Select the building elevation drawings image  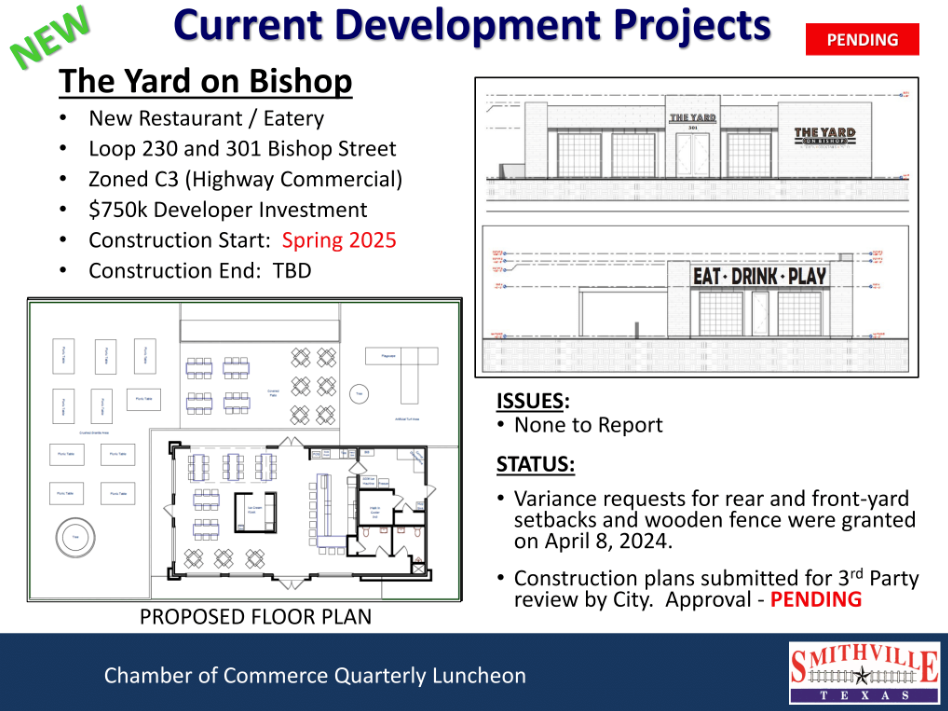point(696,227)
